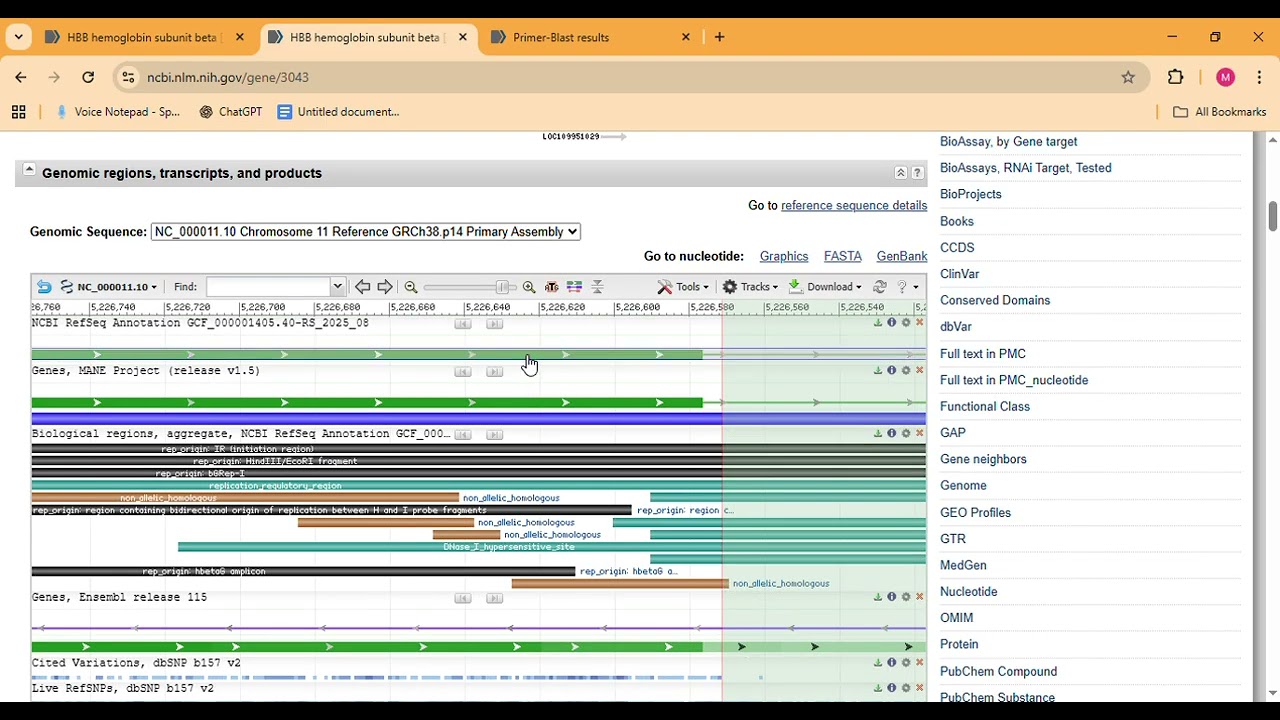The width and height of the screenshot is (1280, 720).
Task: Pan the sequence view right with the arrow
Action: [x=385, y=287]
